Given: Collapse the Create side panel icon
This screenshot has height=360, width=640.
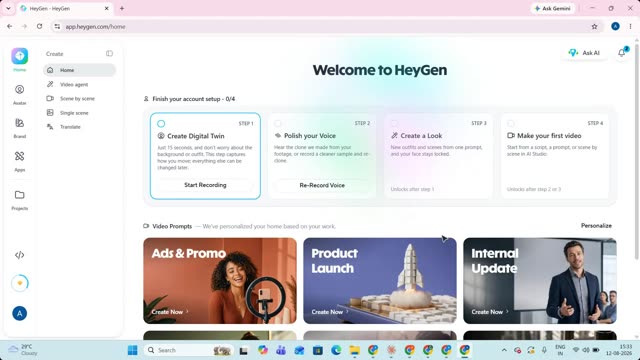Looking at the screenshot, I should coord(109,53).
